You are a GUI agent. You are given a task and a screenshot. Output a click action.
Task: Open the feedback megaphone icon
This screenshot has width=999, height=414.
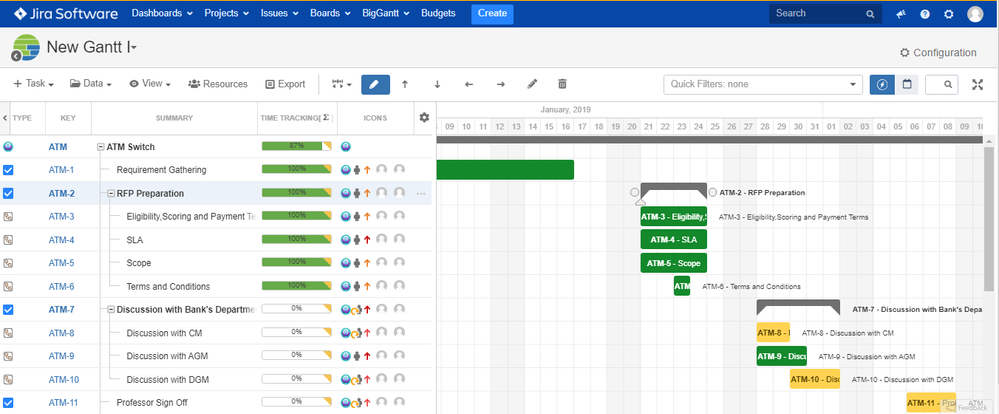click(x=901, y=14)
